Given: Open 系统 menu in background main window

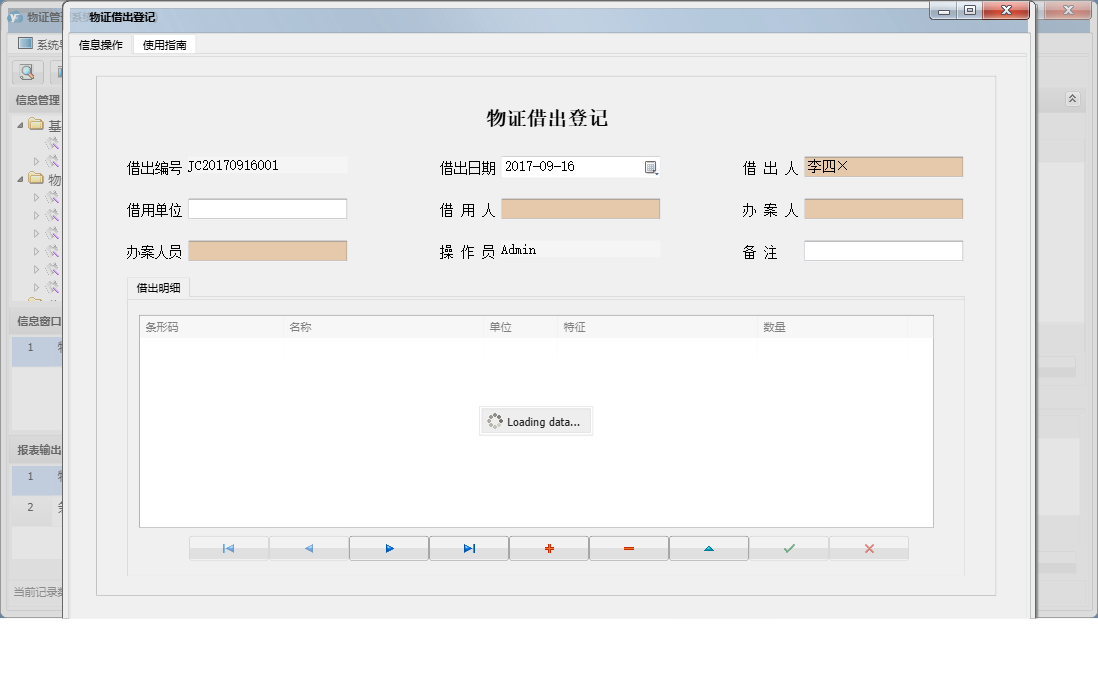Looking at the screenshot, I should click(39, 44).
